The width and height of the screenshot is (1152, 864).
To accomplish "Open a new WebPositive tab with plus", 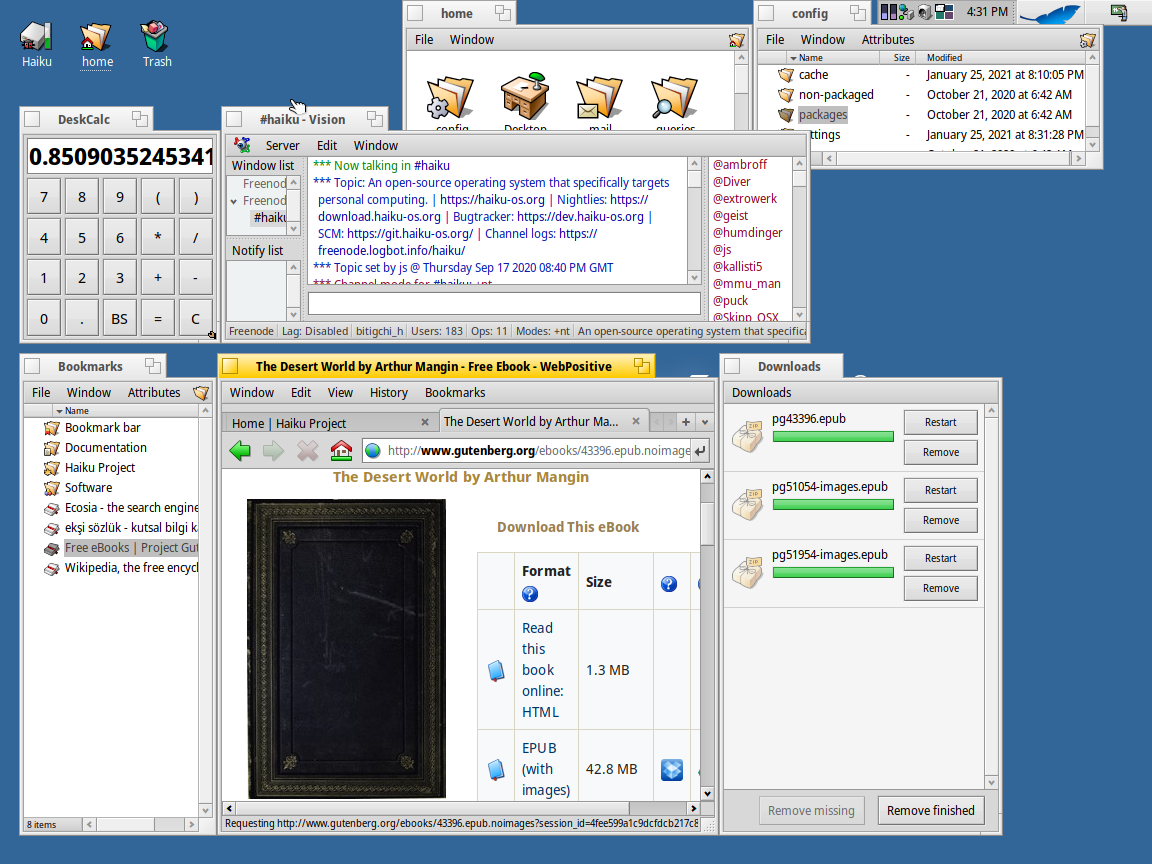I will 685,422.
